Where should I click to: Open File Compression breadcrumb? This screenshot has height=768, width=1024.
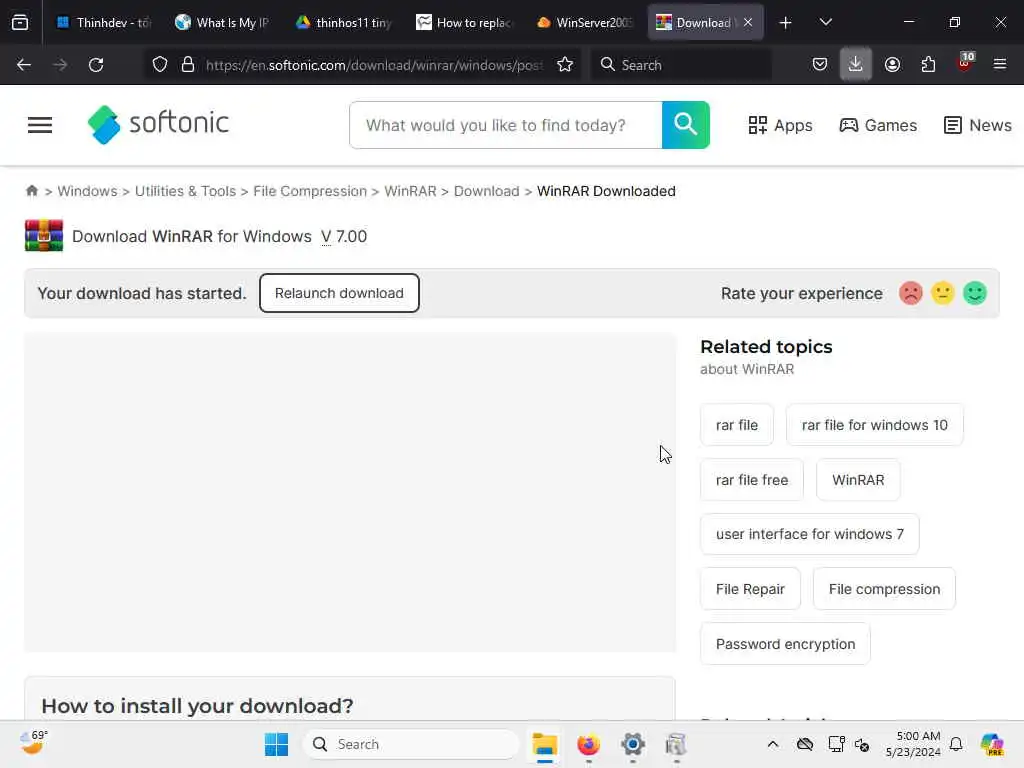[310, 191]
